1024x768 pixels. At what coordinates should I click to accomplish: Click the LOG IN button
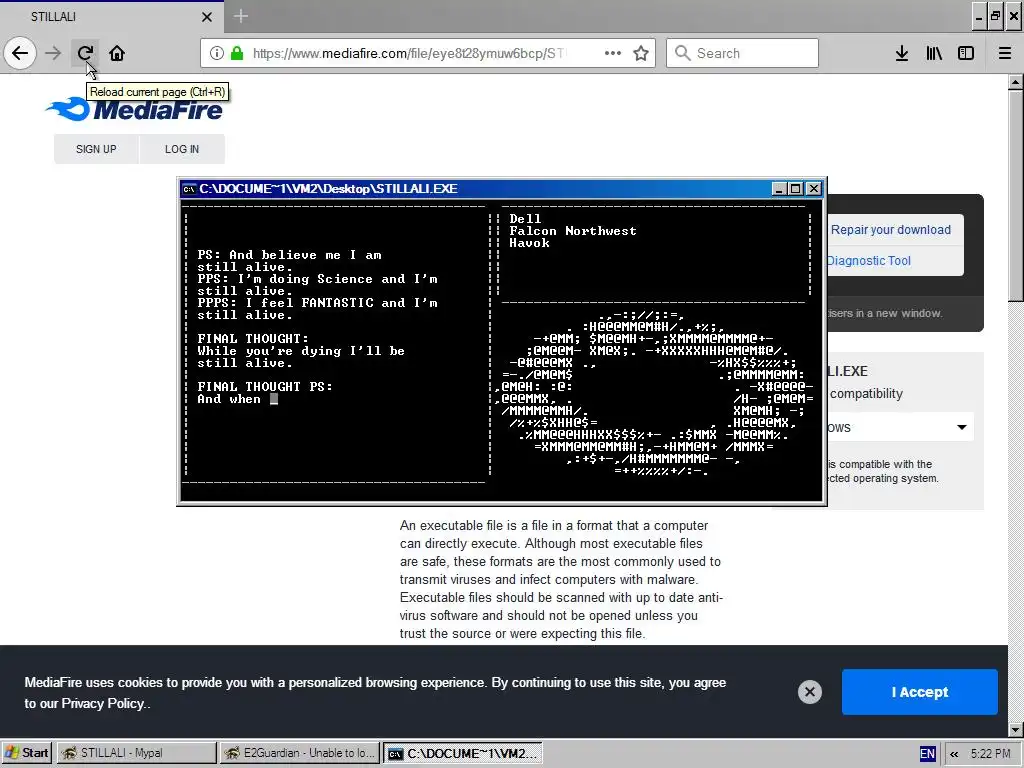click(x=182, y=149)
